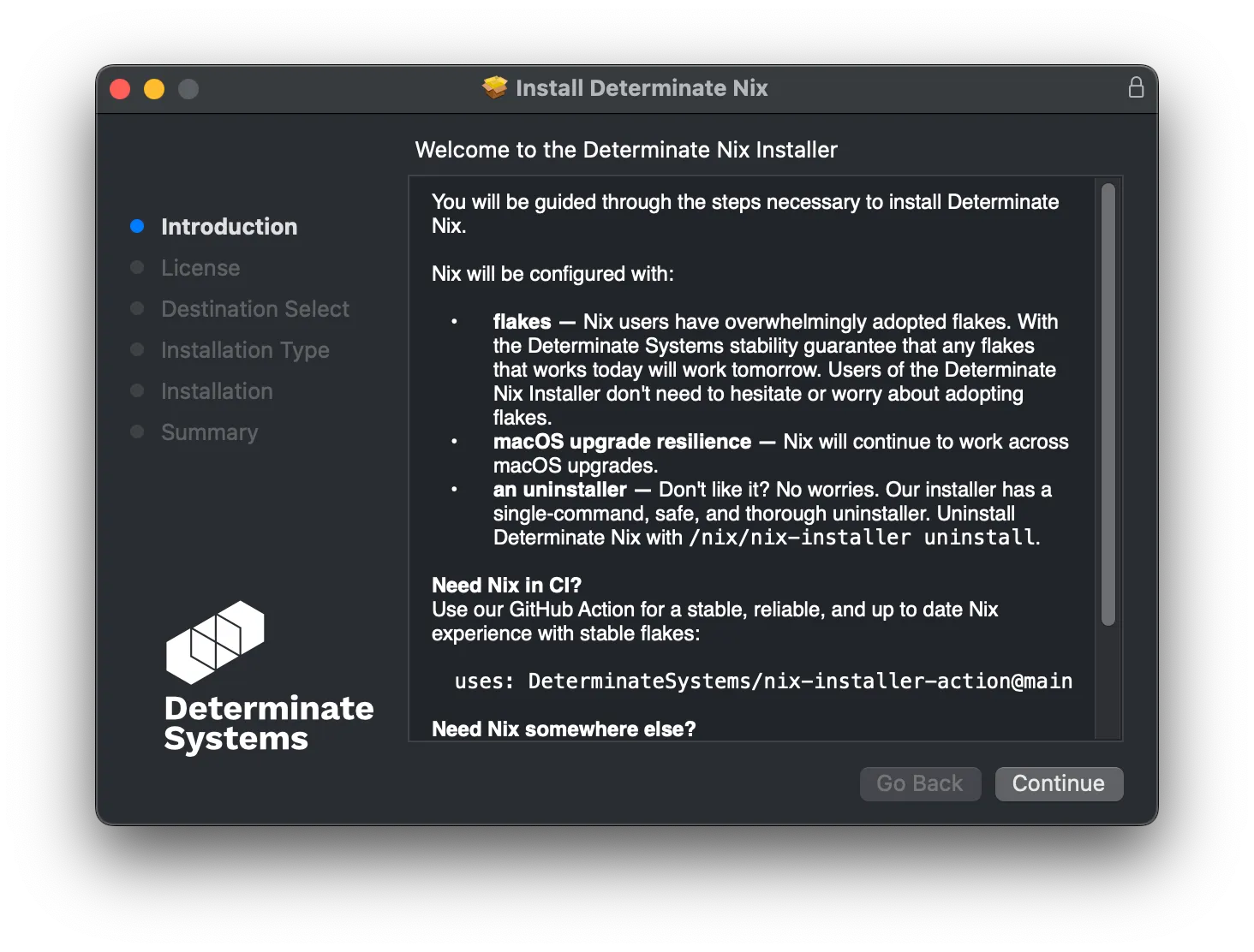Click the Destination Select step dot
1254x952 pixels.
click(x=137, y=308)
